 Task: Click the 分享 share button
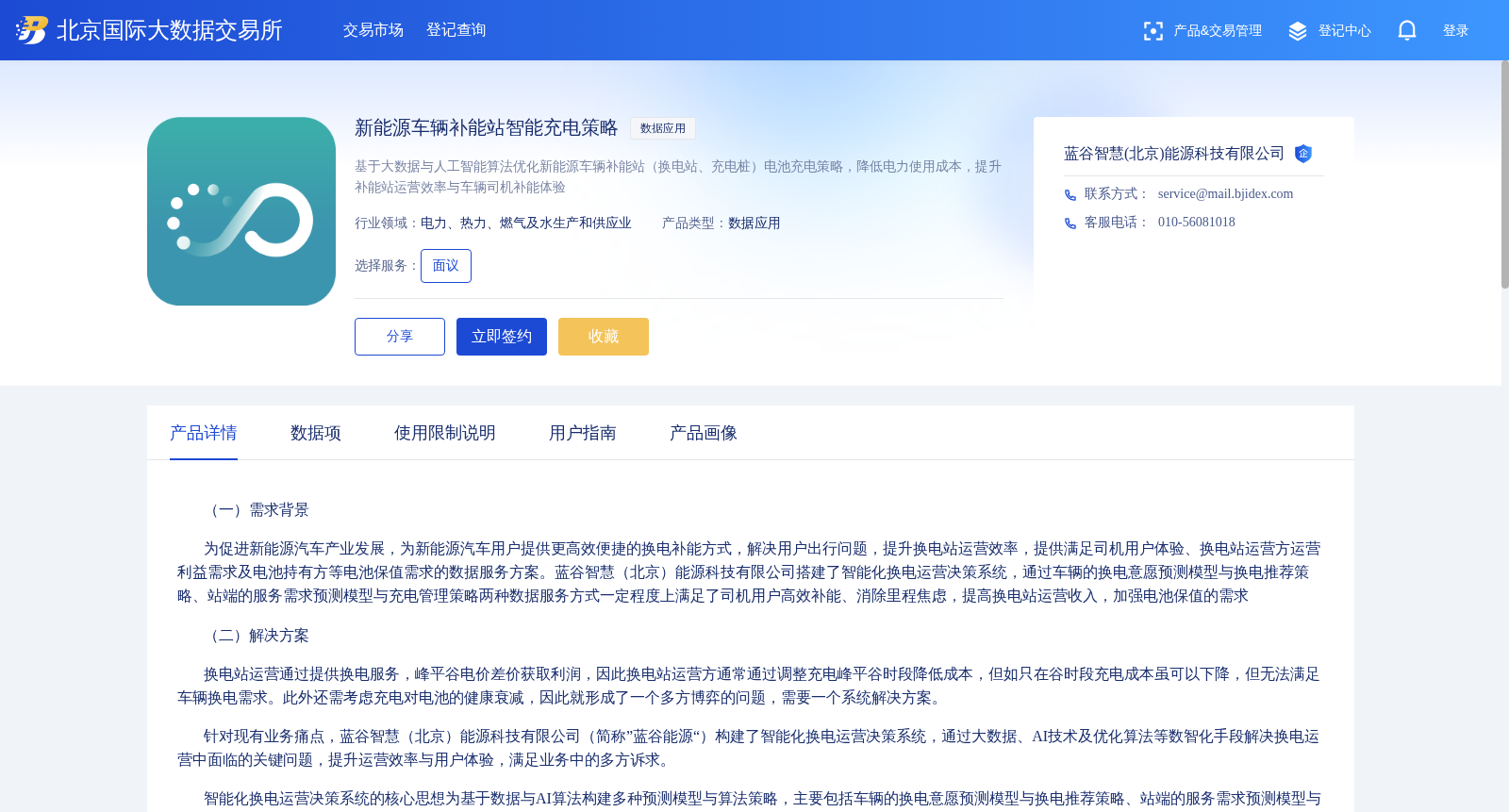tap(400, 337)
